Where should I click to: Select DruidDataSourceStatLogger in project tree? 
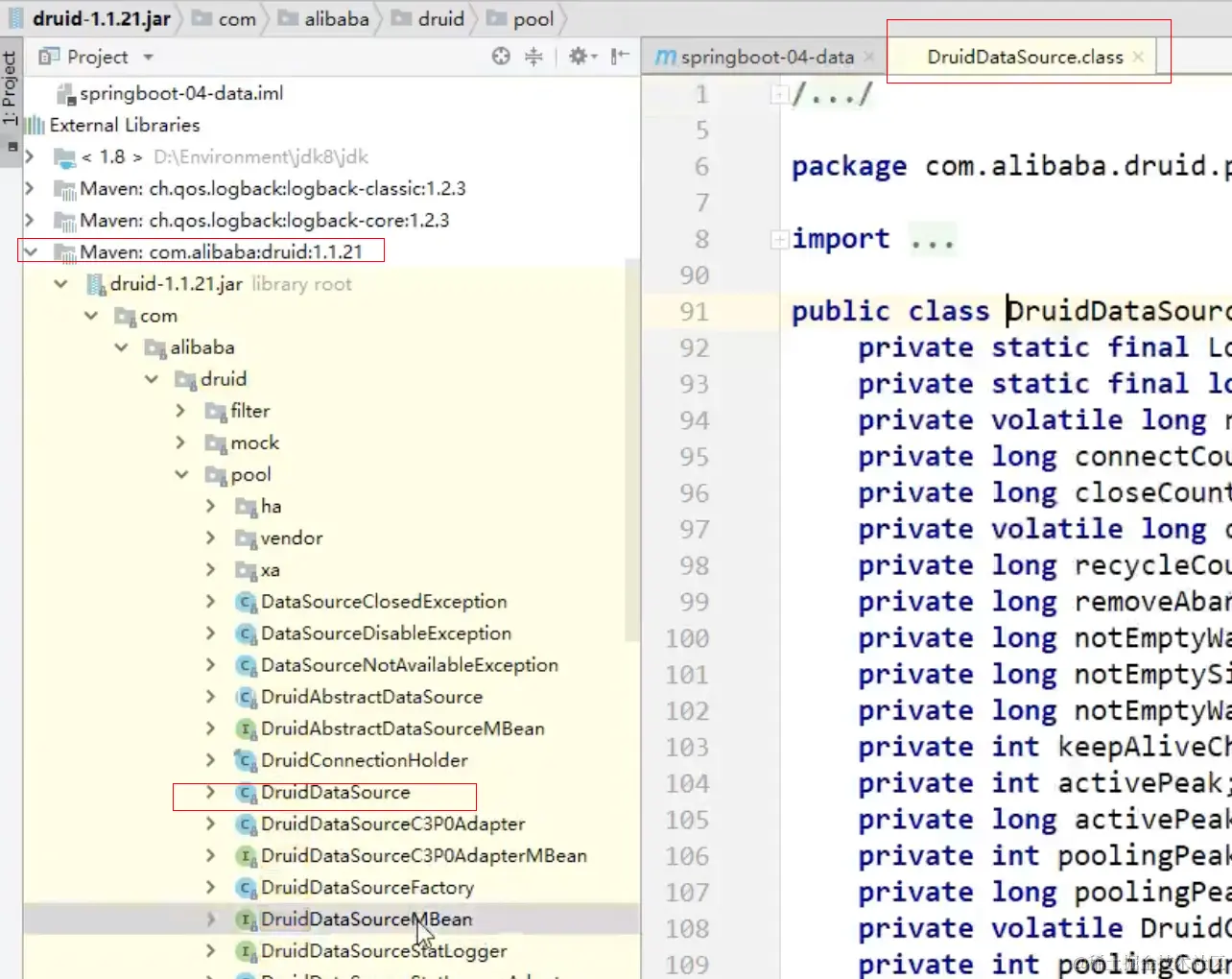[384, 950]
